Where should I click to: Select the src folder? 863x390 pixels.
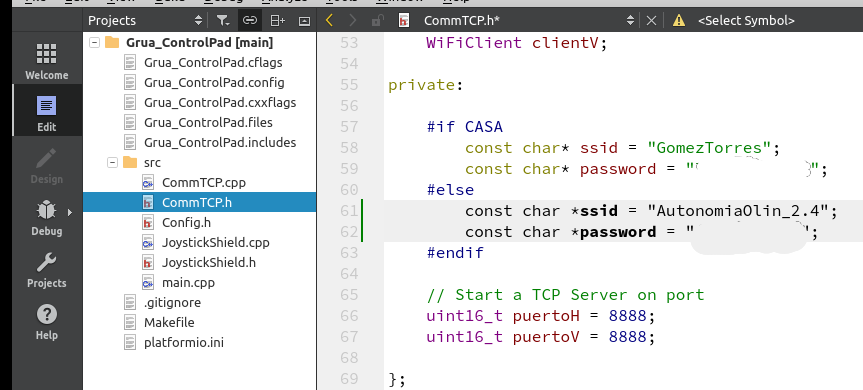152,162
